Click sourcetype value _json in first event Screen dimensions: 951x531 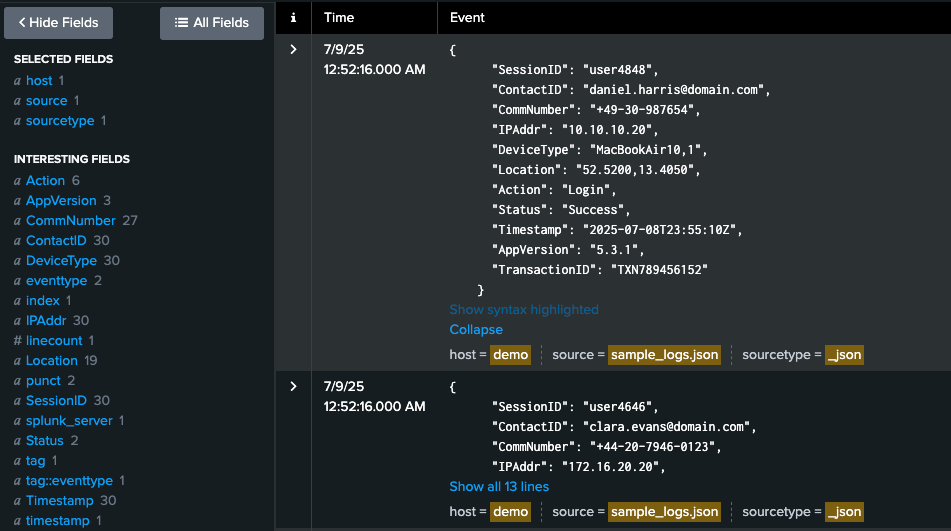tap(844, 355)
